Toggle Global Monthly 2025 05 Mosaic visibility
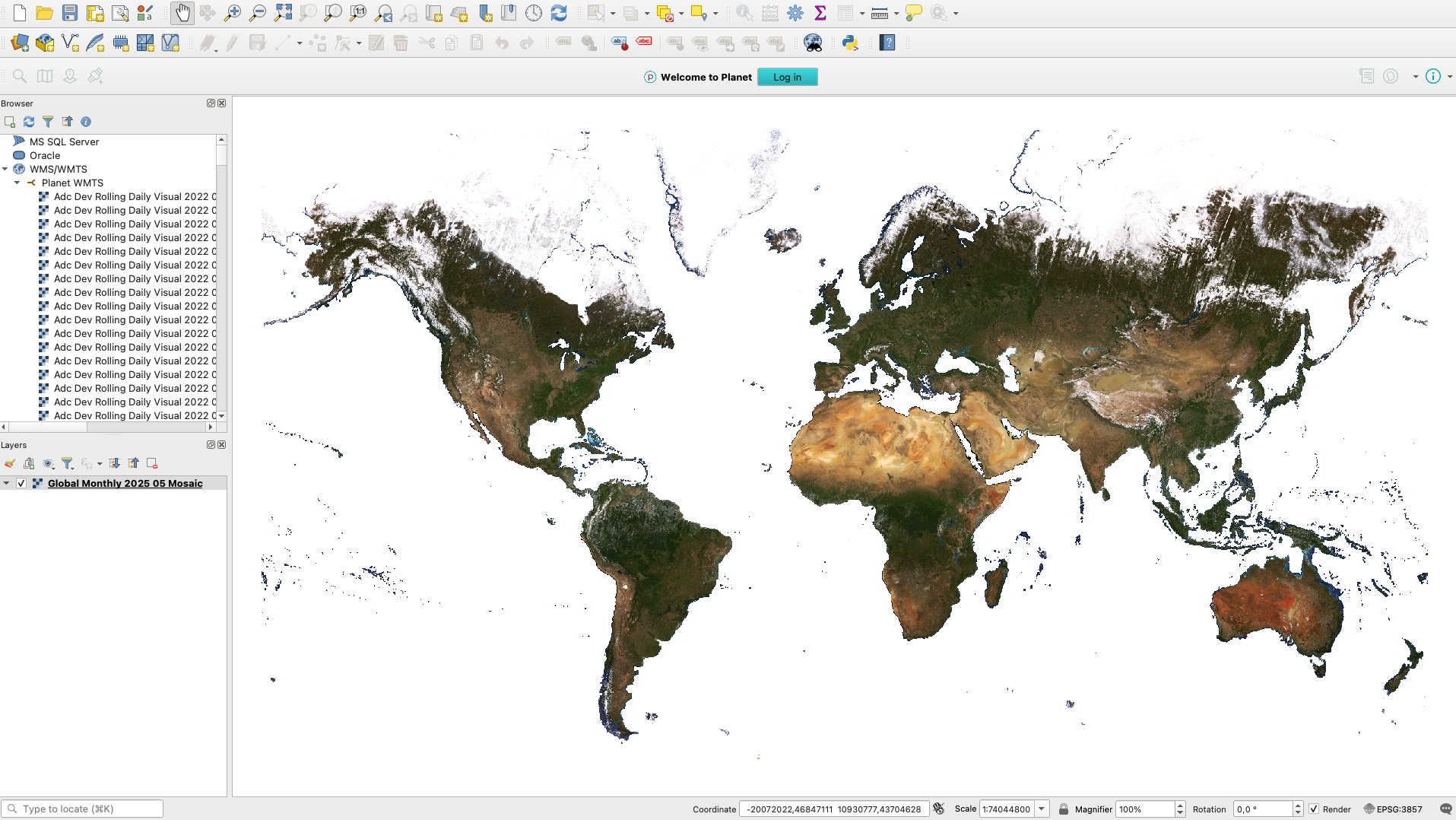This screenshot has height=820, width=1456. tap(21, 483)
